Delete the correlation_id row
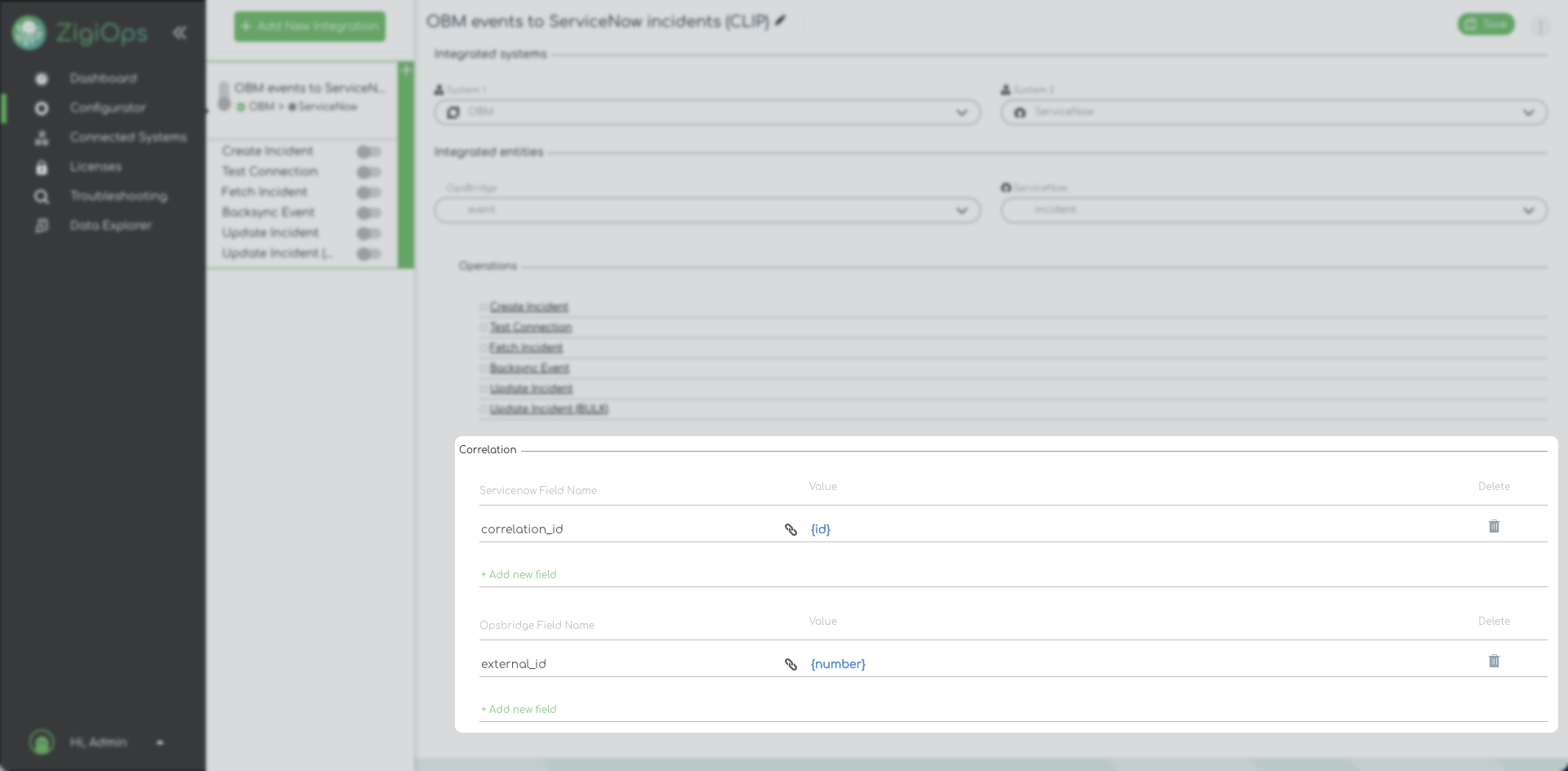 coord(1494,527)
